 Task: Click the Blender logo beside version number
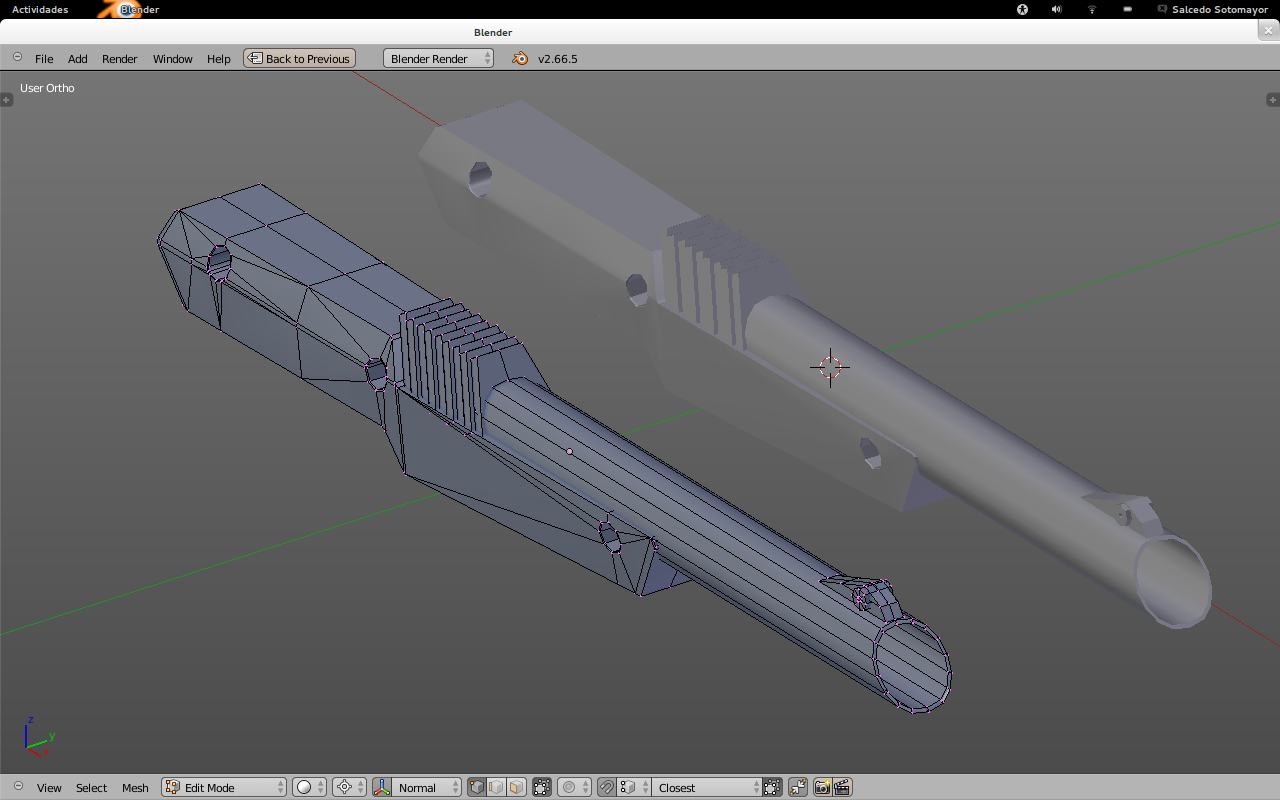(520, 59)
